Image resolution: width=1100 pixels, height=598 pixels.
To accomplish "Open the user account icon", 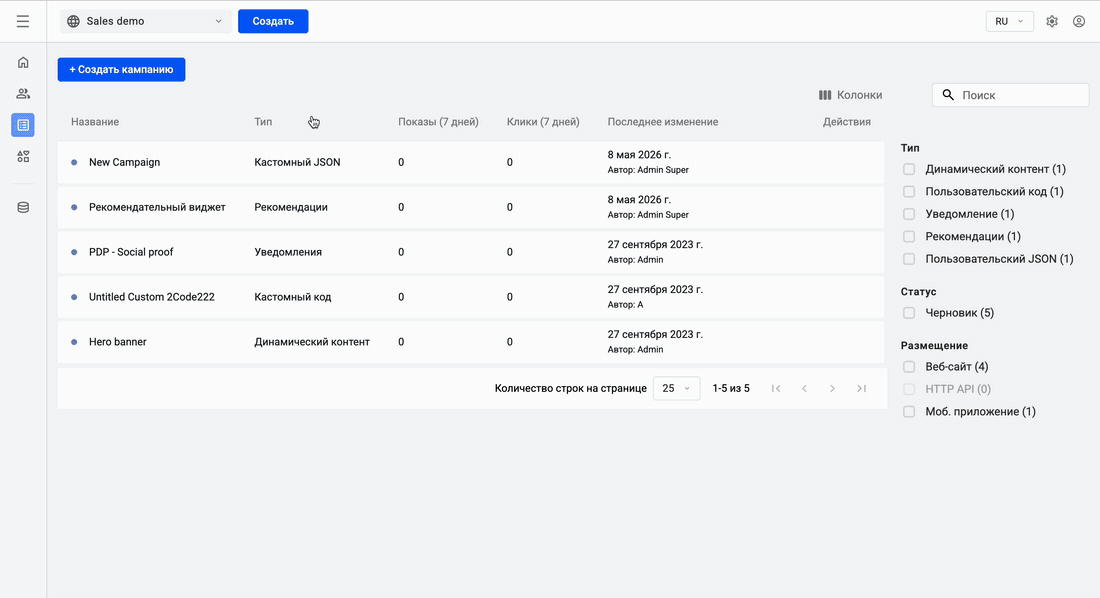I will click(x=1079, y=21).
